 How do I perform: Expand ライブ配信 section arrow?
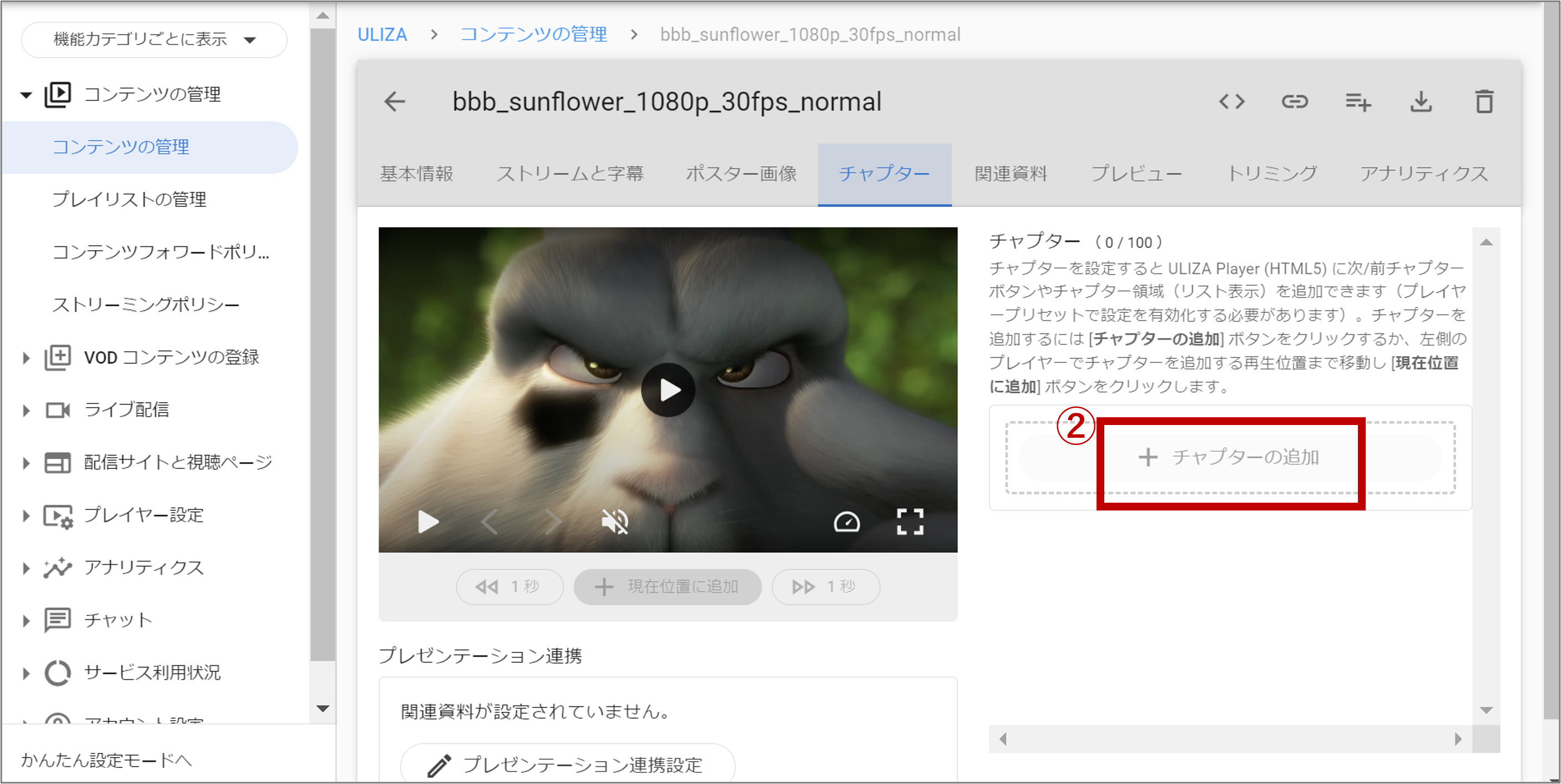(26, 411)
